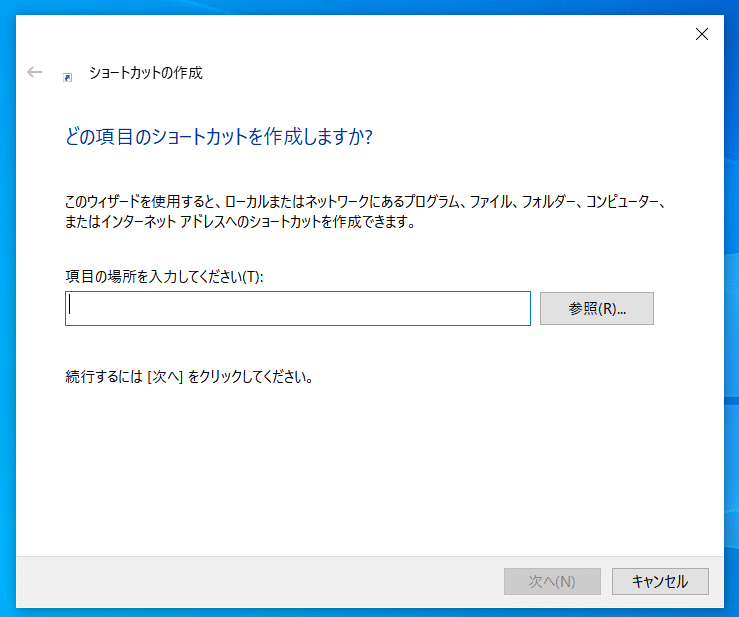This screenshot has height=617, width=739.
Task: Close the shortcut wizard with the X button
Action: pyautogui.click(x=702, y=34)
